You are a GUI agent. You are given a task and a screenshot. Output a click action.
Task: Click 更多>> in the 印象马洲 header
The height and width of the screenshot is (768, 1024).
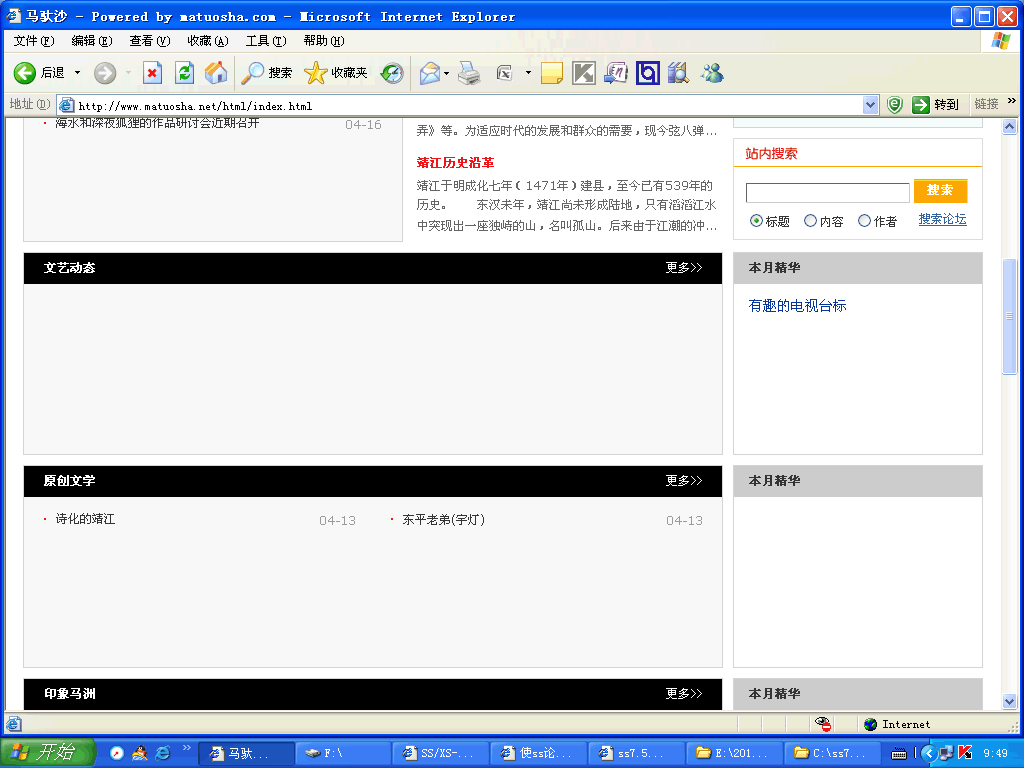pyautogui.click(x=684, y=694)
